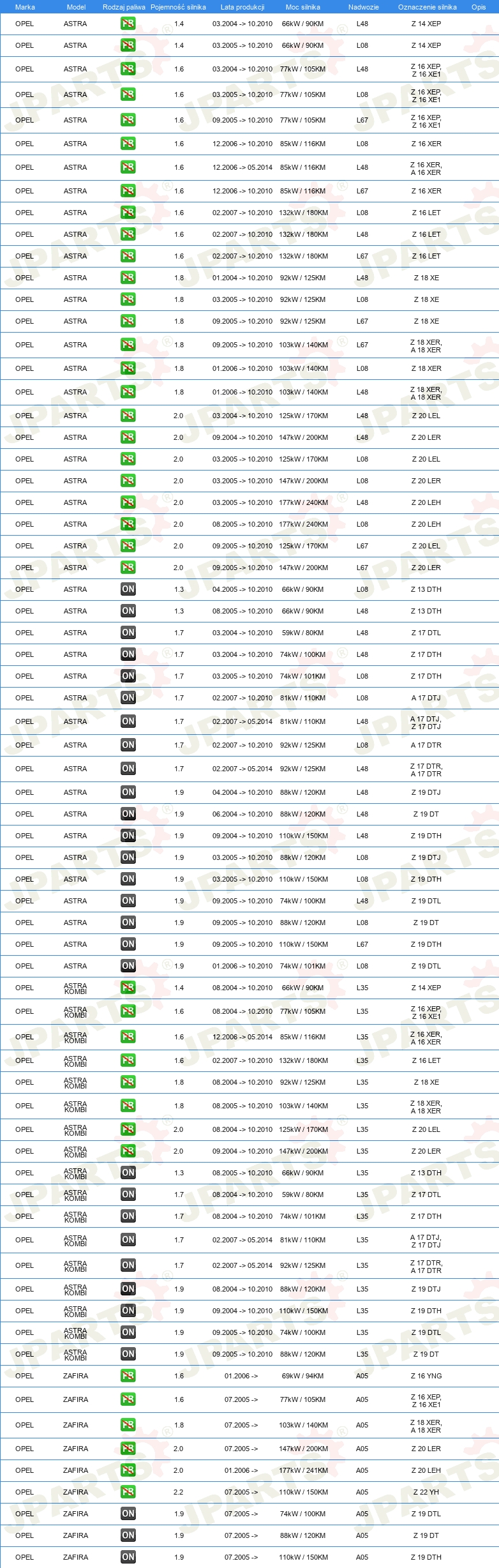Click the Model column header
Viewport: 499px width, 1568px height.
(x=76, y=7)
